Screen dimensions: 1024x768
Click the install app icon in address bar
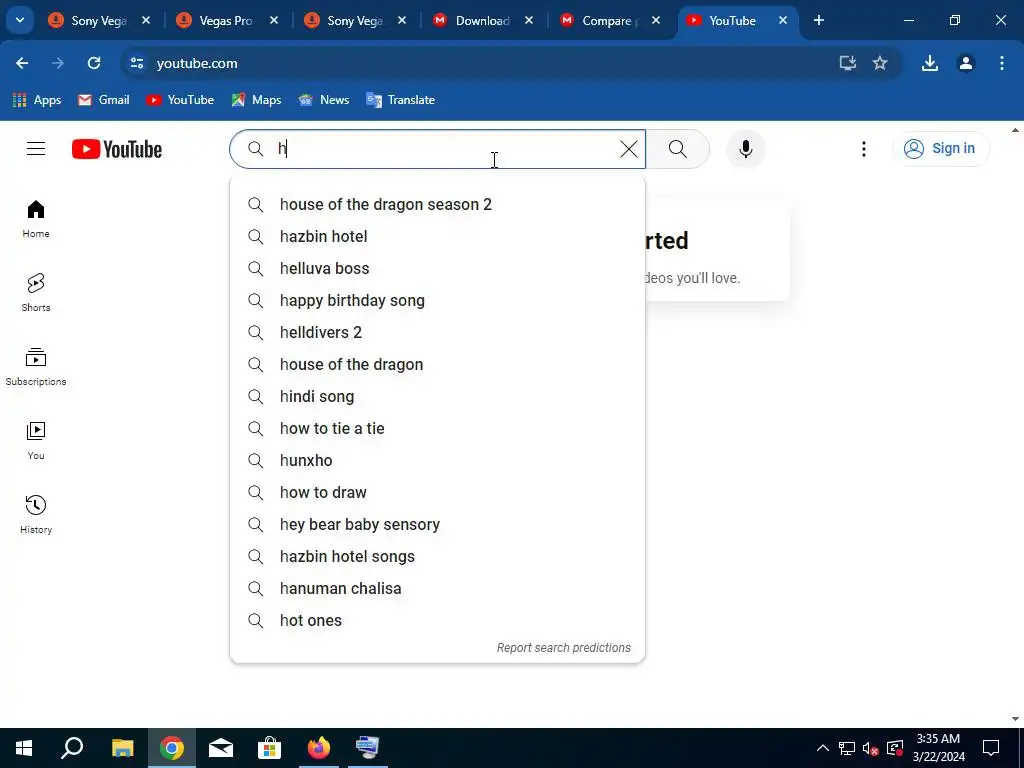(x=847, y=63)
